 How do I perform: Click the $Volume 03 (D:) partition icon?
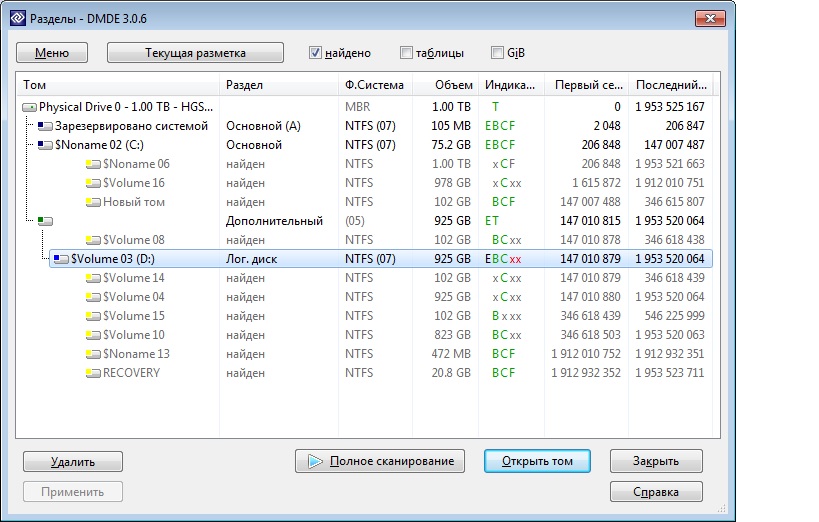61,259
